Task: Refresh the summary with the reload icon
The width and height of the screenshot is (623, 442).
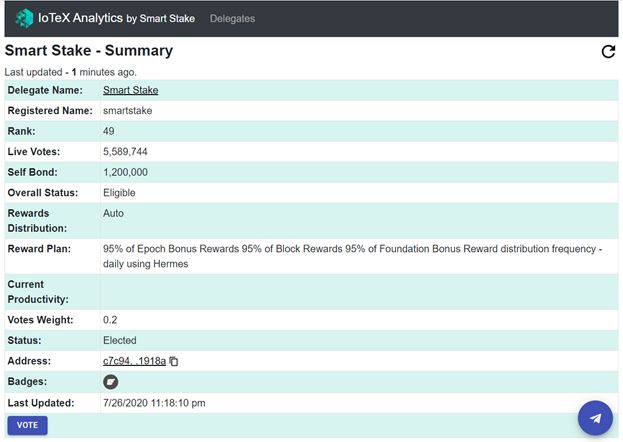Action: 608,51
